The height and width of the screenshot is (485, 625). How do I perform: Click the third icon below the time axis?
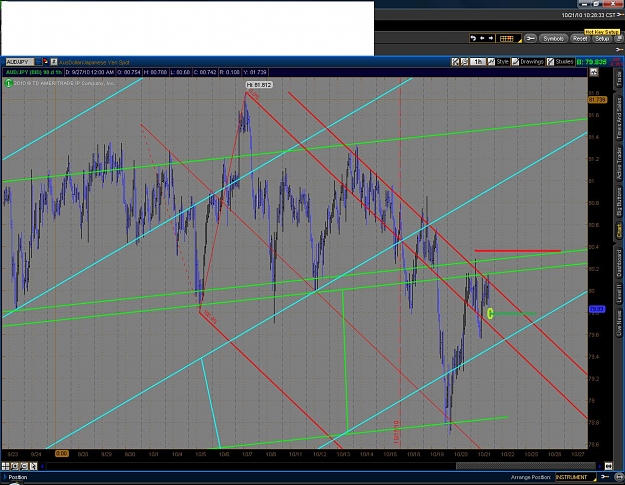coord(24,466)
